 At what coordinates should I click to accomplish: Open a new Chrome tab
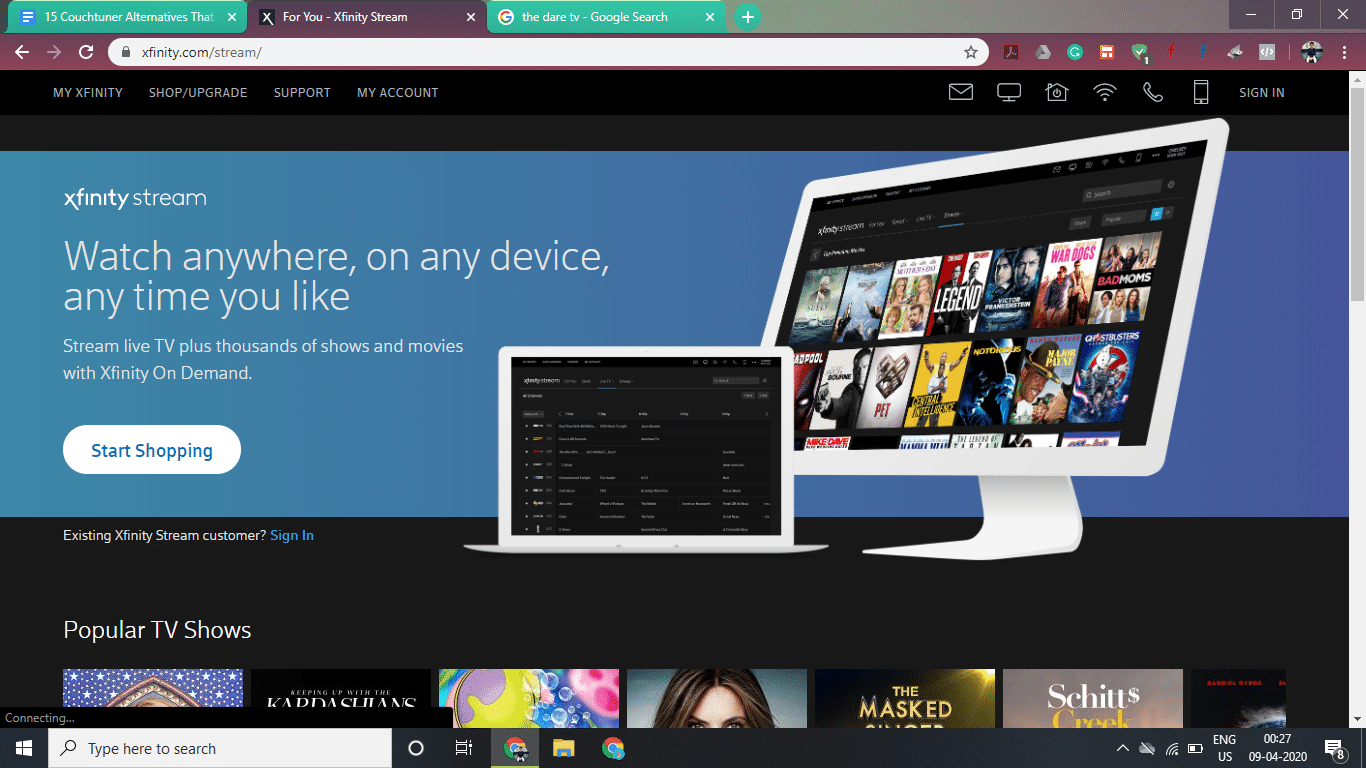pos(747,17)
